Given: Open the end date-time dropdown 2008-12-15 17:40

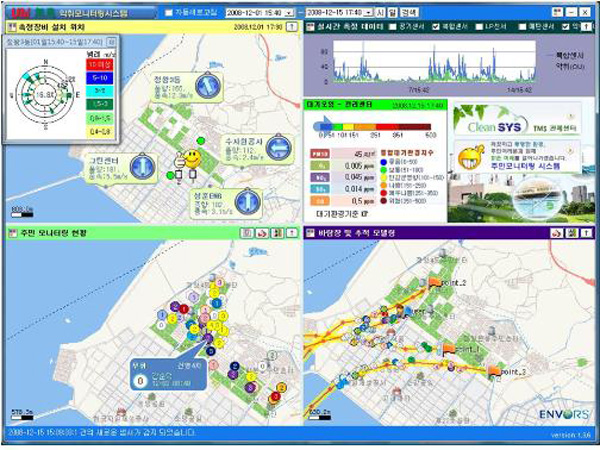Looking at the screenshot, I should click(x=368, y=13).
